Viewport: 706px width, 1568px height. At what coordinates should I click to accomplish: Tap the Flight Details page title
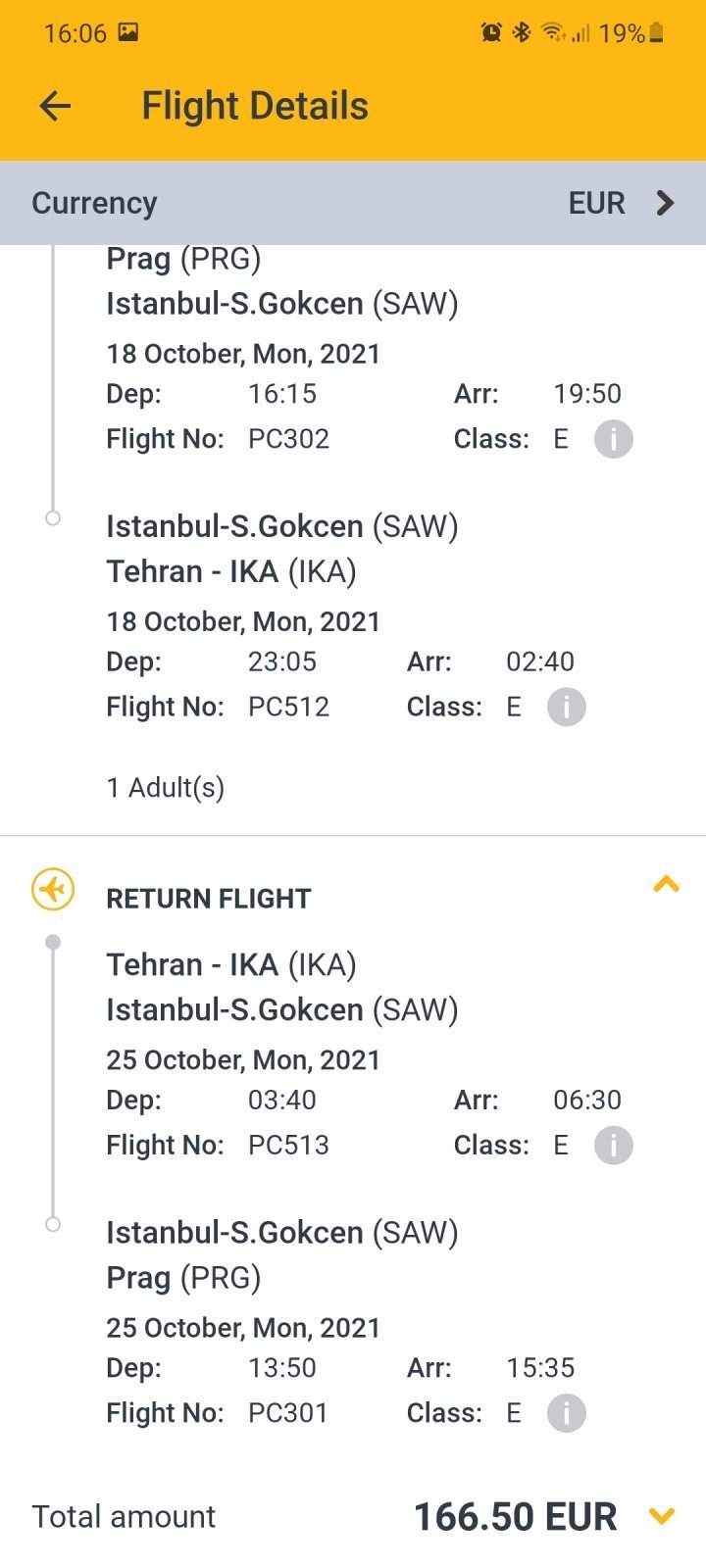(255, 106)
